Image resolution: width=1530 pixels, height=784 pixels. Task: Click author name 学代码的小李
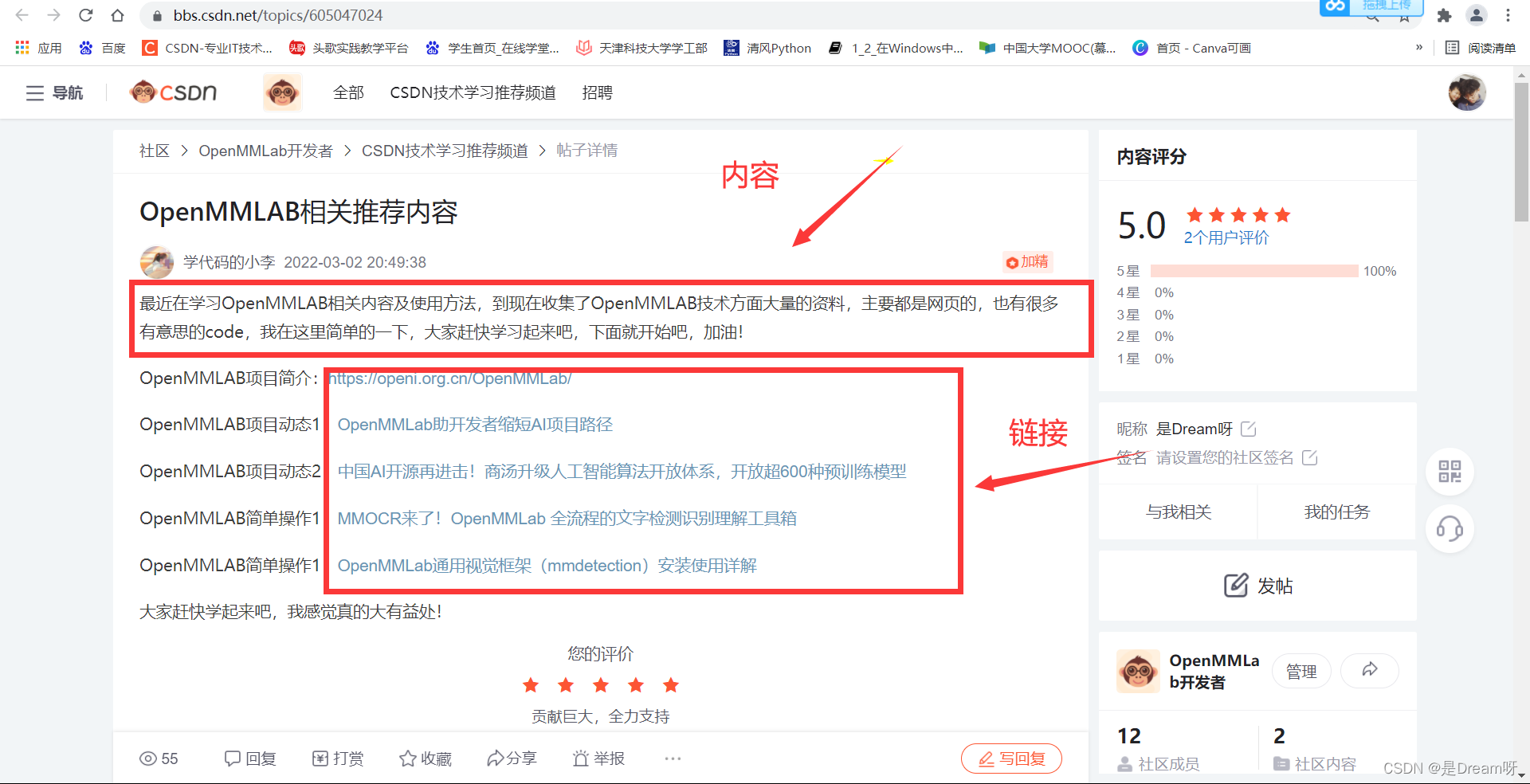pyautogui.click(x=229, y=262)
